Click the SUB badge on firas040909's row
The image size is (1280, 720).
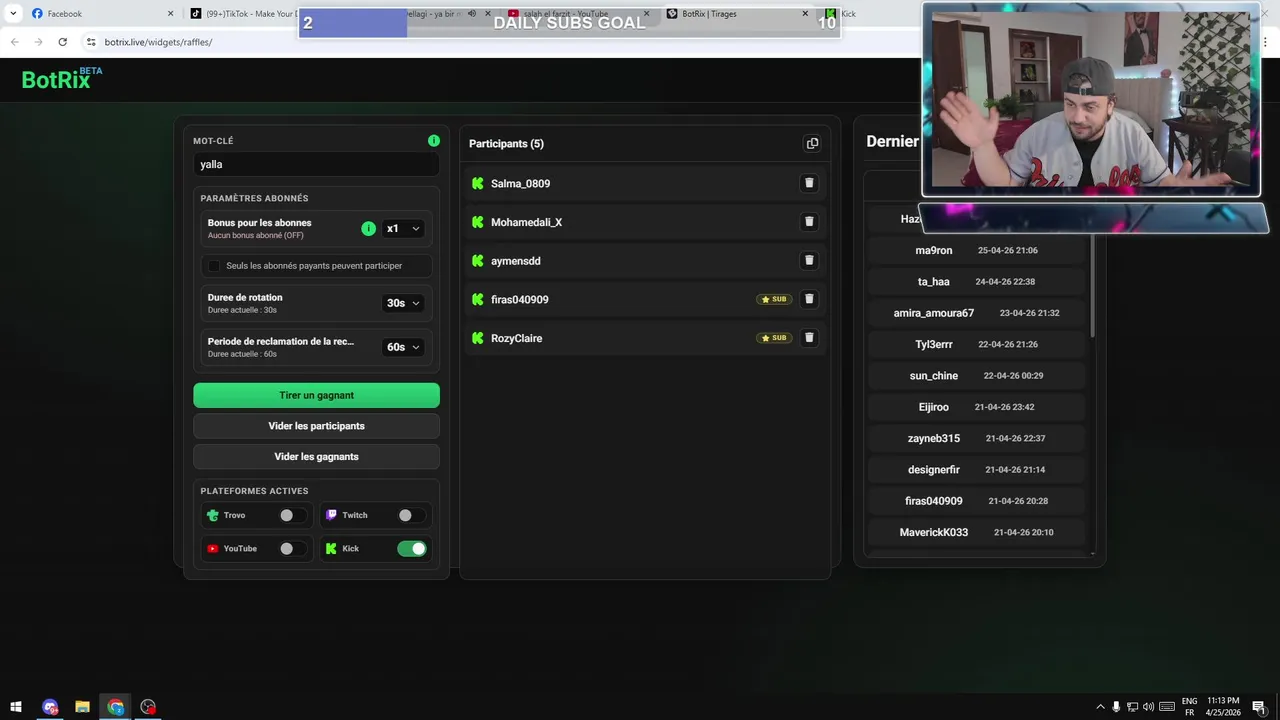click(x=774, y=299)
